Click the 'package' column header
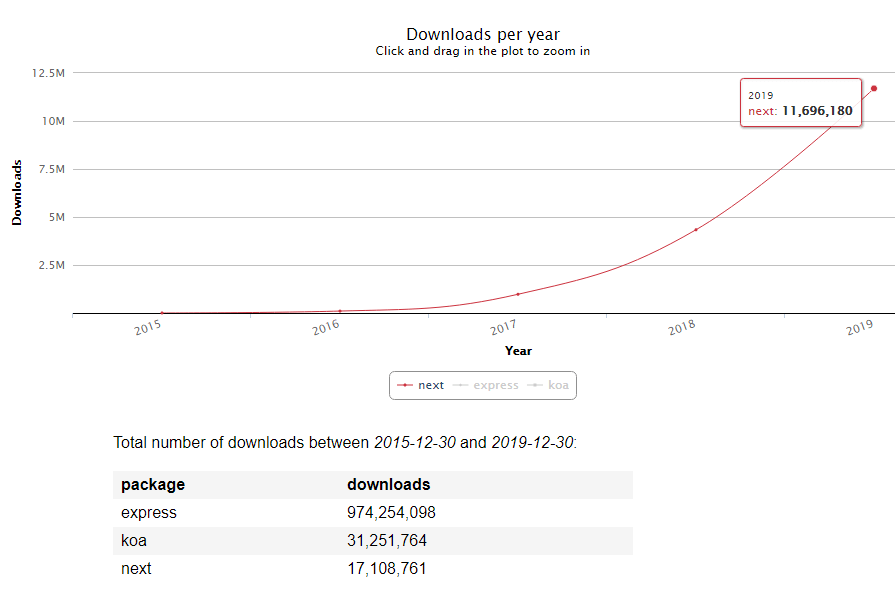This screenshot has width=895, height=600. [153, 485]
